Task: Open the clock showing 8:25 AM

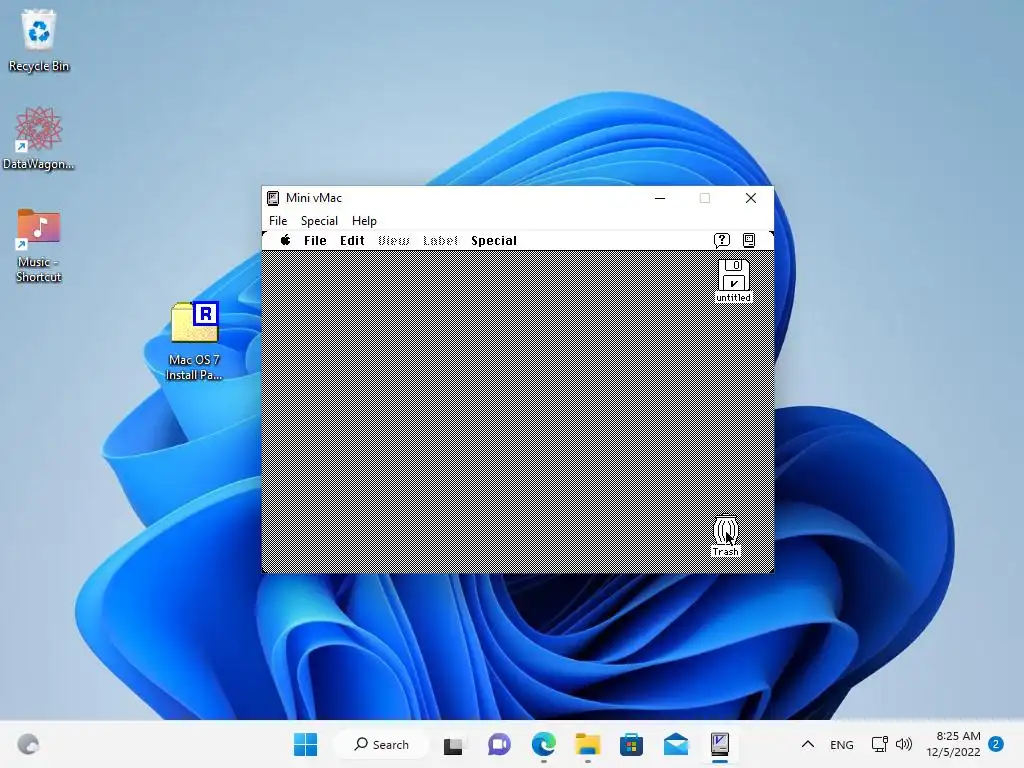Action: coord(953,744)
